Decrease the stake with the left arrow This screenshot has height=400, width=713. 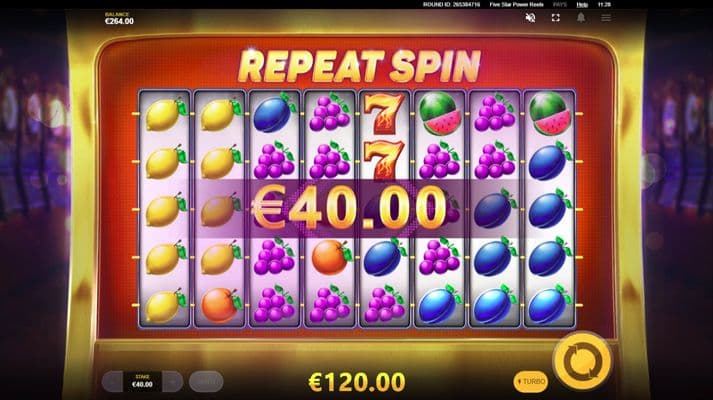tap(112, 382)
